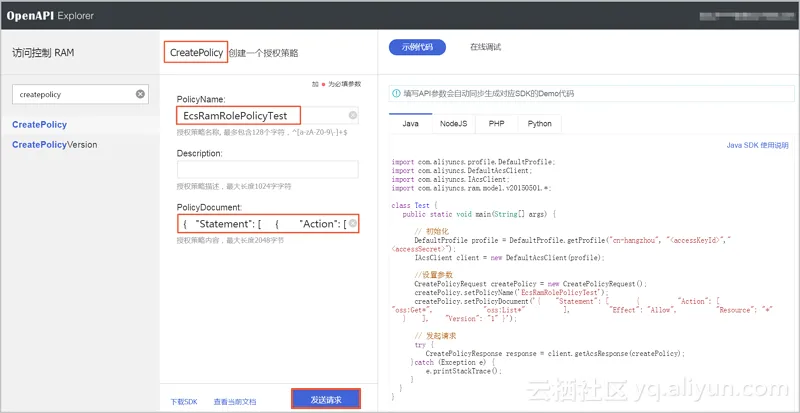Image resolution: width=800 pixels, height=413 pixels.
Task: Click the Description: label
Action: pos(199,153)
